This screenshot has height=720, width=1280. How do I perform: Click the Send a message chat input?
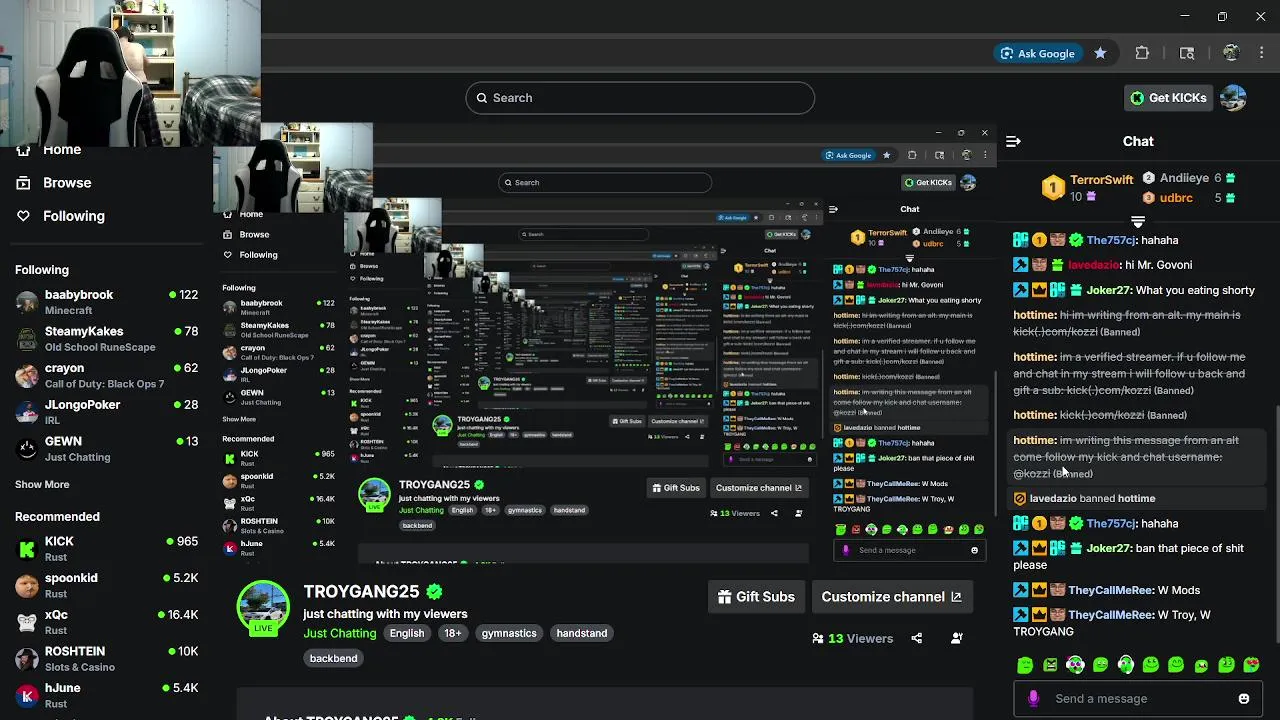pyautogui.click(x=1140, y=699)
